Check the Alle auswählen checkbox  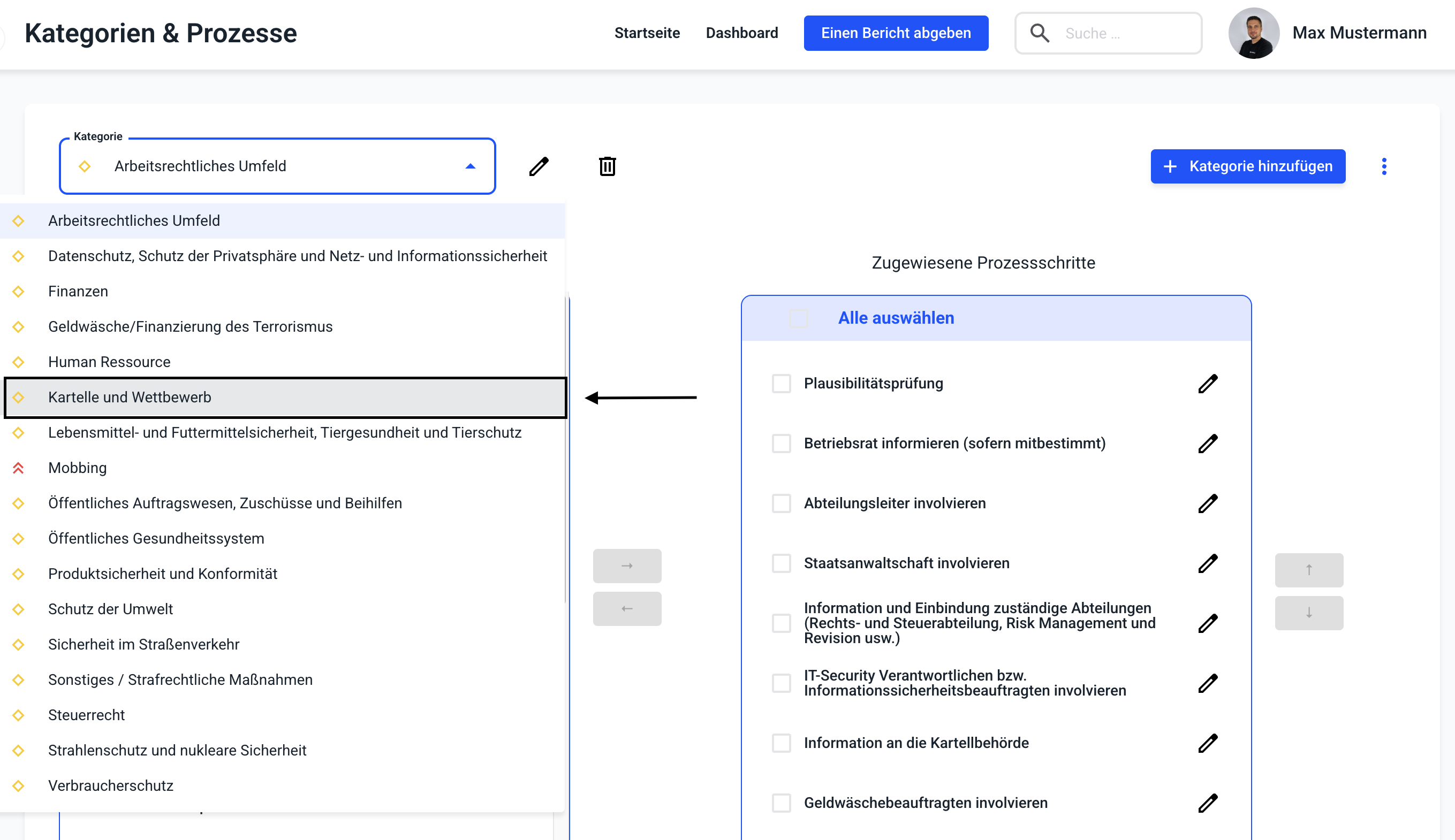click(798, 318)
